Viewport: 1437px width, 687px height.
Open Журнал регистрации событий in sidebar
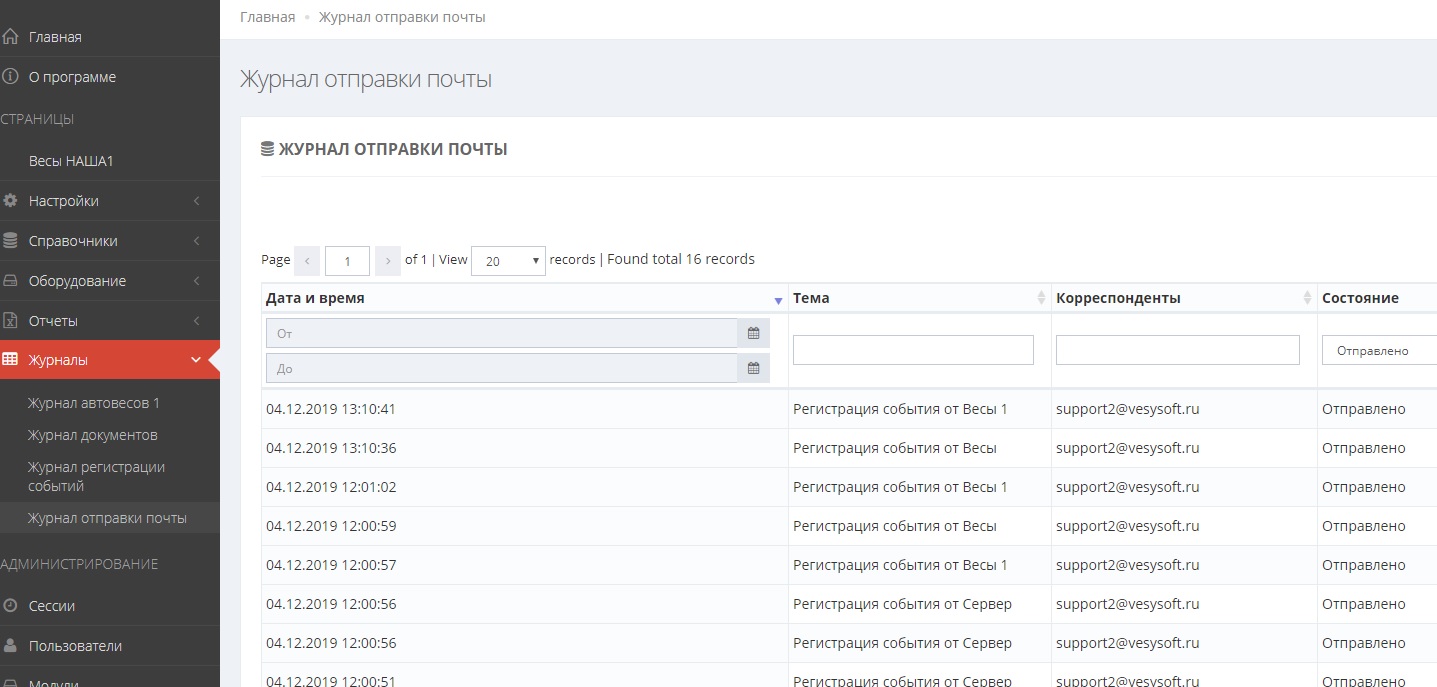[x=96, y=476]
